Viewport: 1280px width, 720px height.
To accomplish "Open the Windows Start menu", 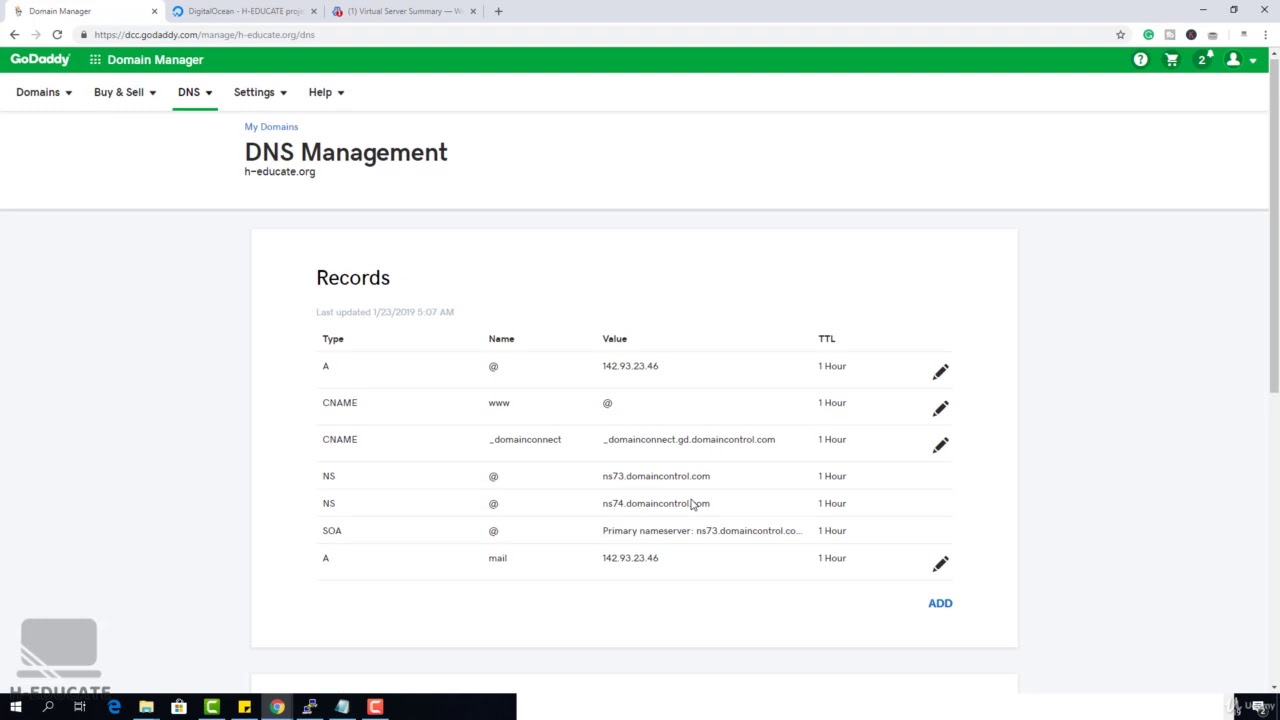I will [15, 707].
